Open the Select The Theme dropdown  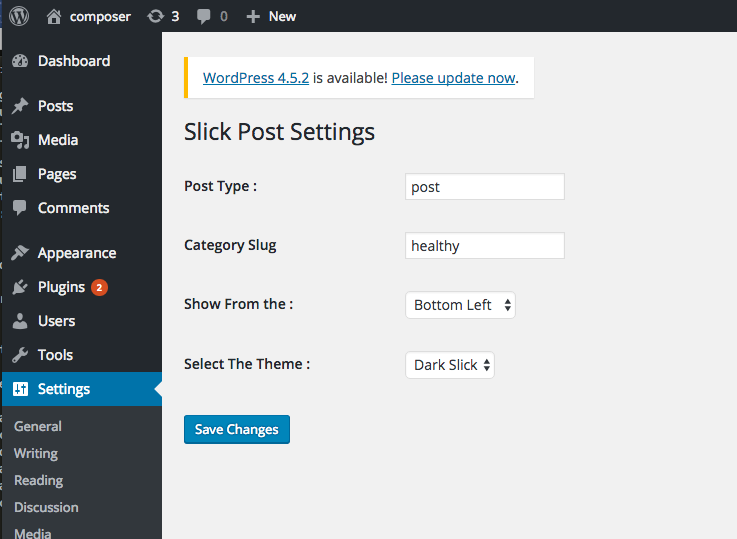tap(450, 365)
